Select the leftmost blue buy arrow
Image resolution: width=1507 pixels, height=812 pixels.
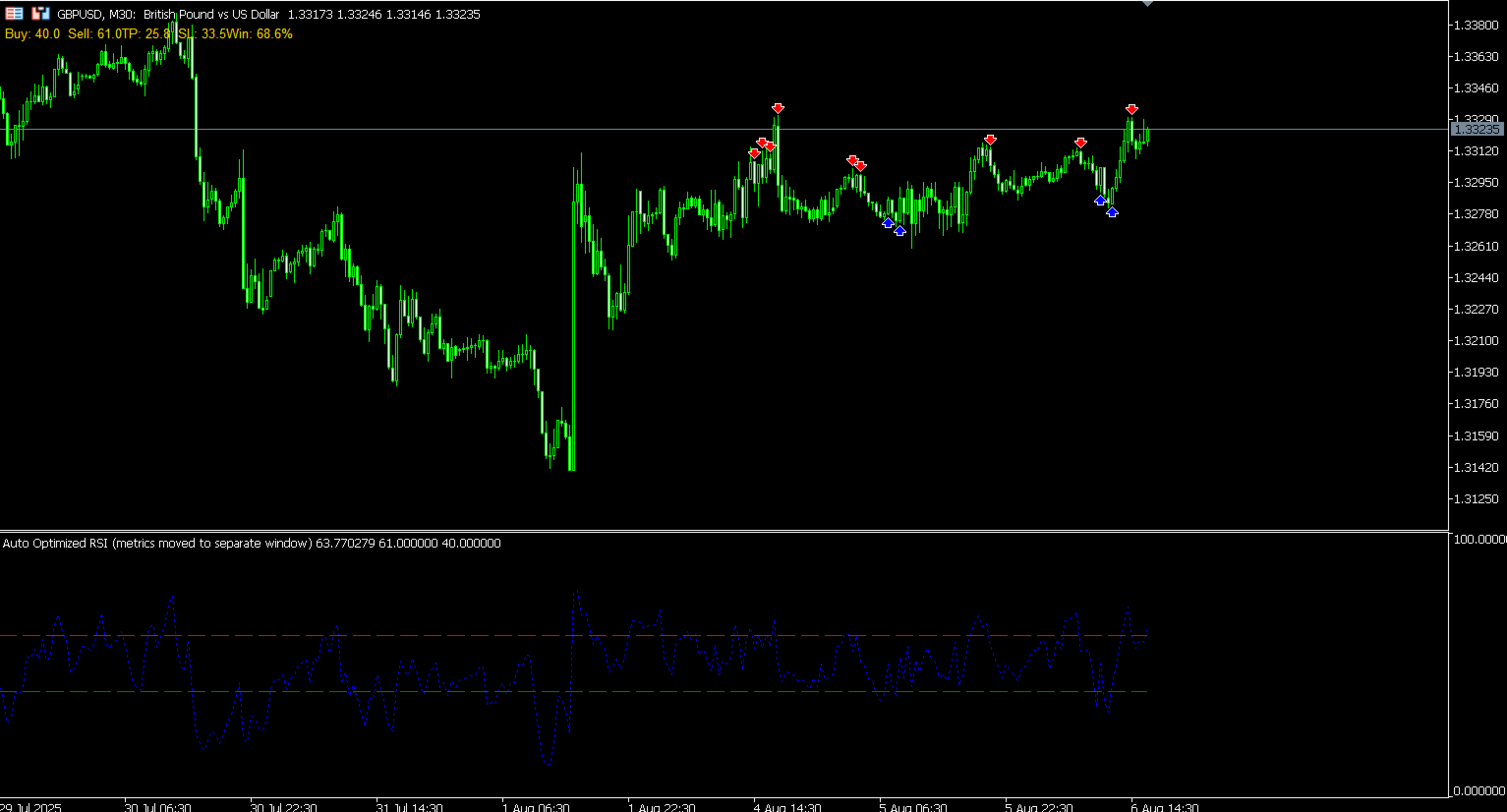tap(888, 223)
